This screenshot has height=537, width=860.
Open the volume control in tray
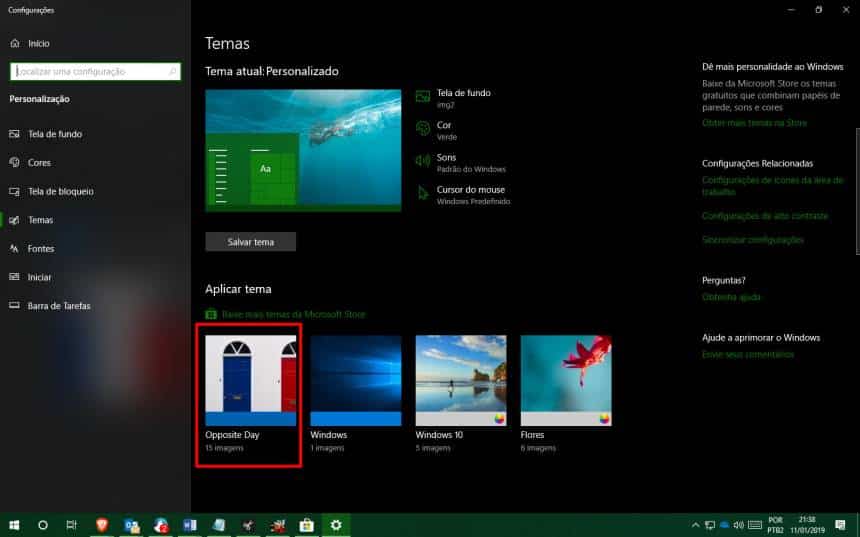coord(739,525)
